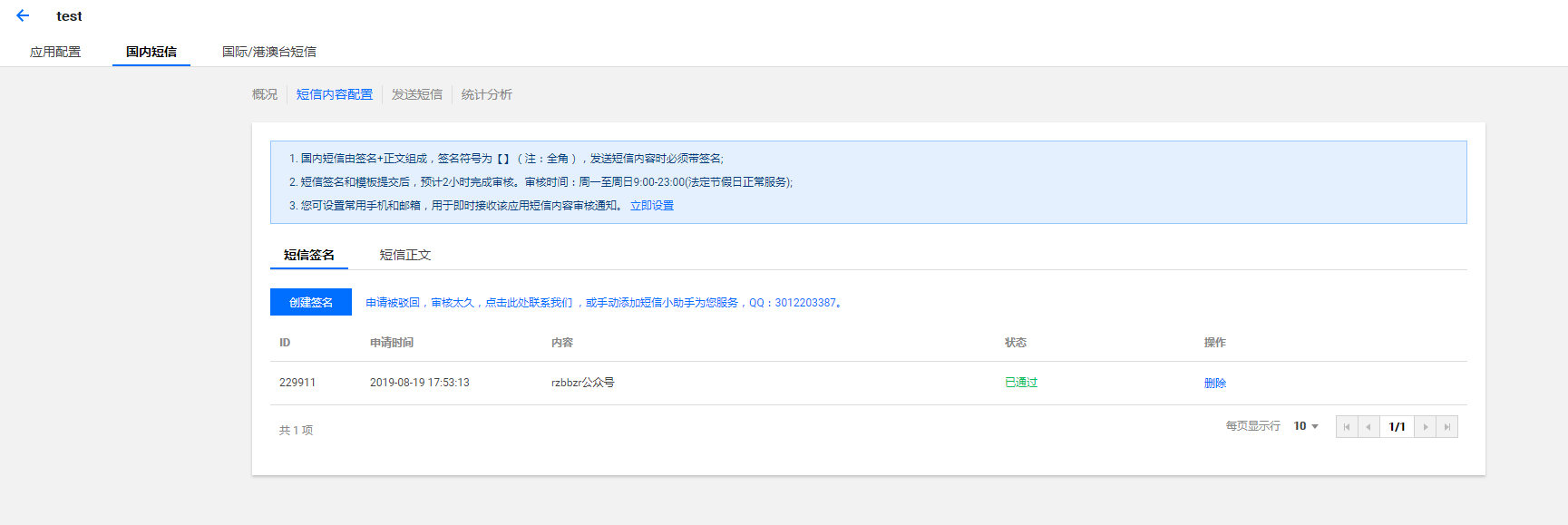
Task: Open the 概况 section
Action: (265, 94)
